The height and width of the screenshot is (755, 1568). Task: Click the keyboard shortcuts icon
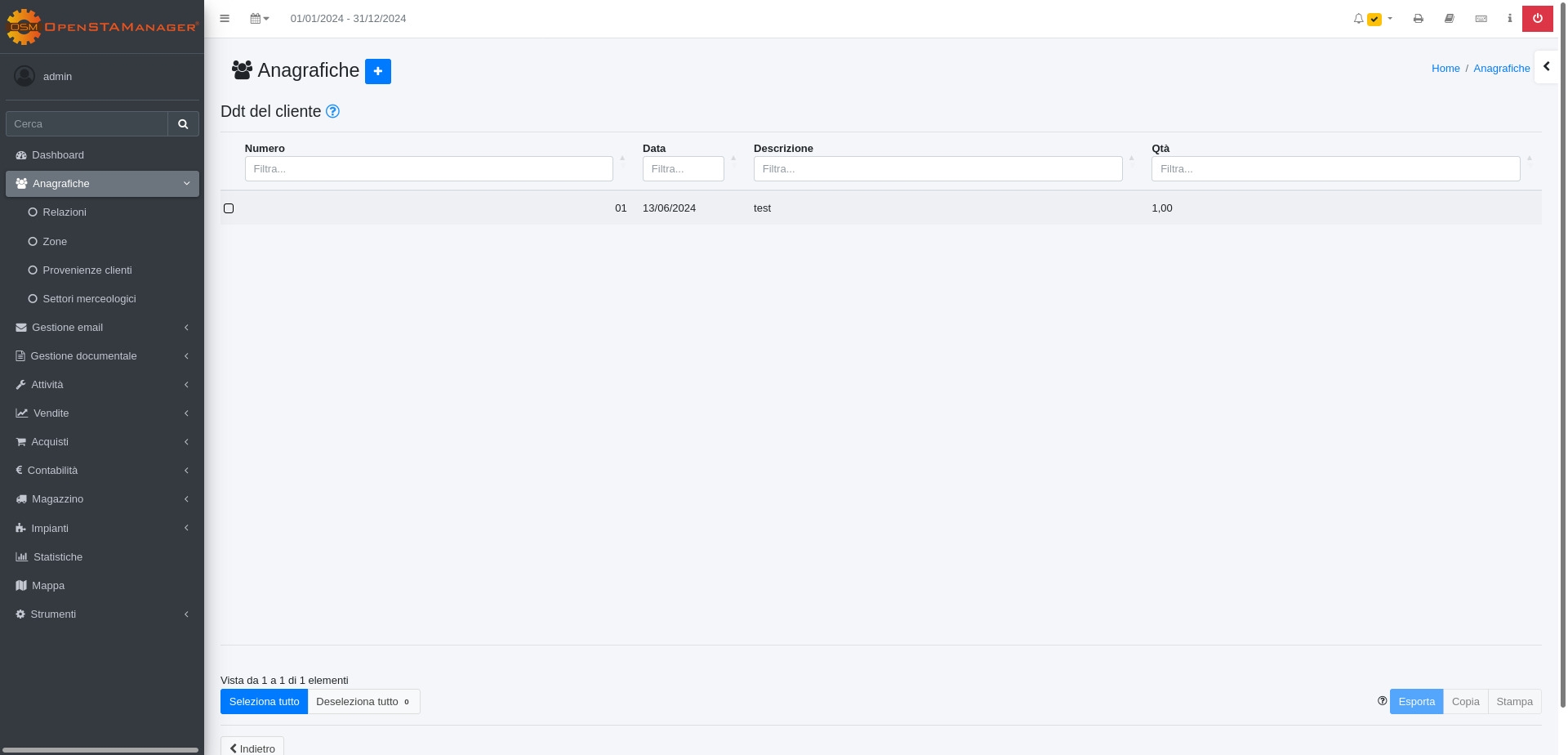[x=1481, y=19]
